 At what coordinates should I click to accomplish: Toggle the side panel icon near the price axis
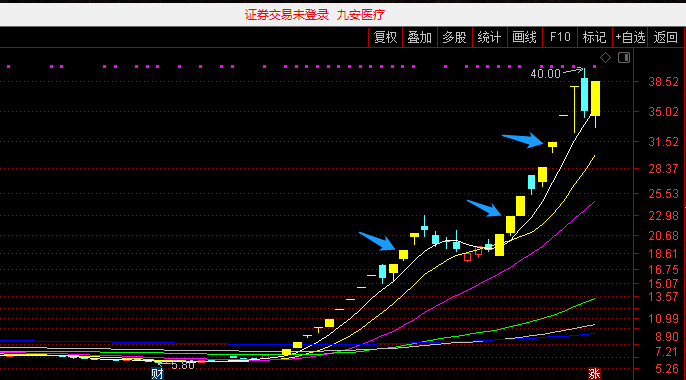(624, 57)
